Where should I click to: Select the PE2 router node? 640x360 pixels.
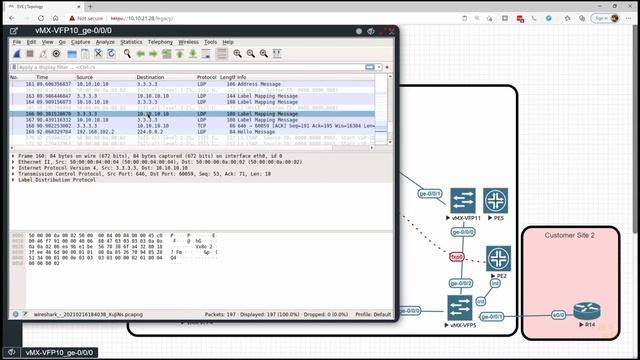point(498,258)
